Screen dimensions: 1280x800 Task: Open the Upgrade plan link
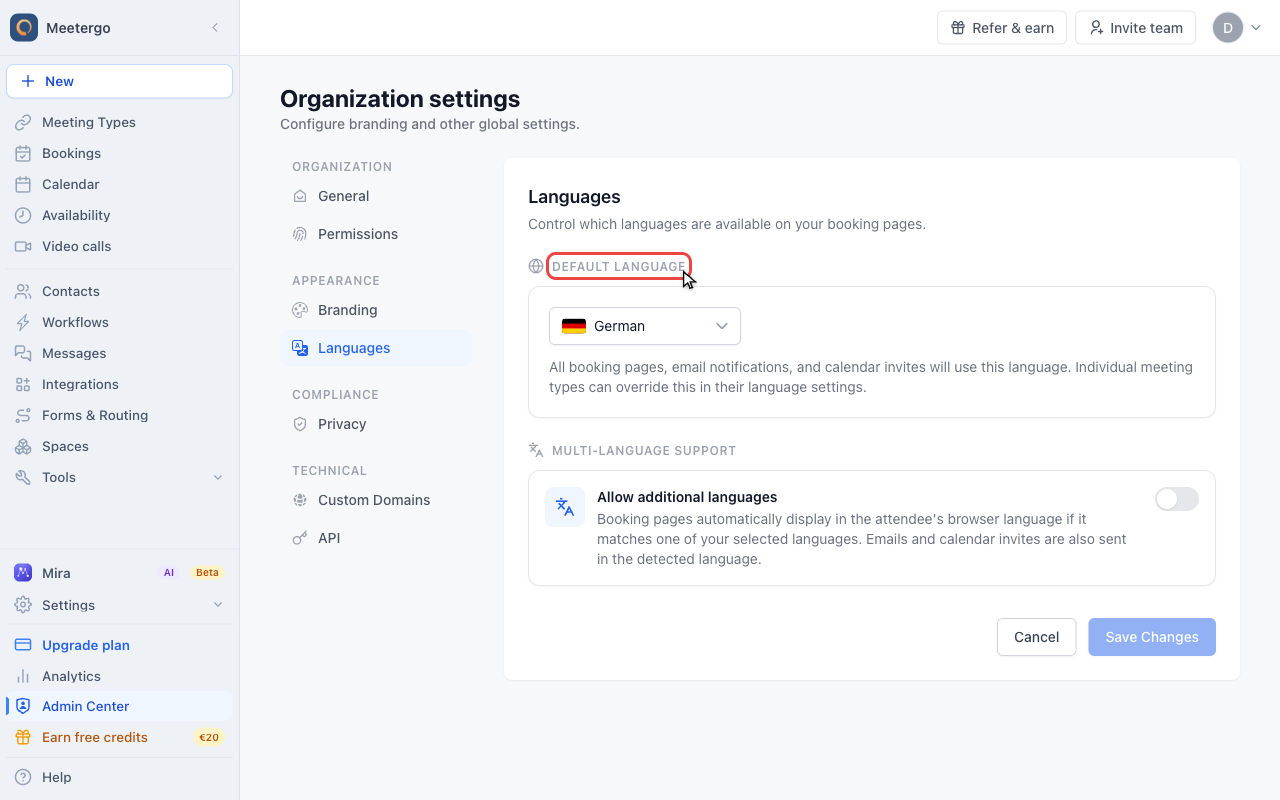click(x=86, y=645)
